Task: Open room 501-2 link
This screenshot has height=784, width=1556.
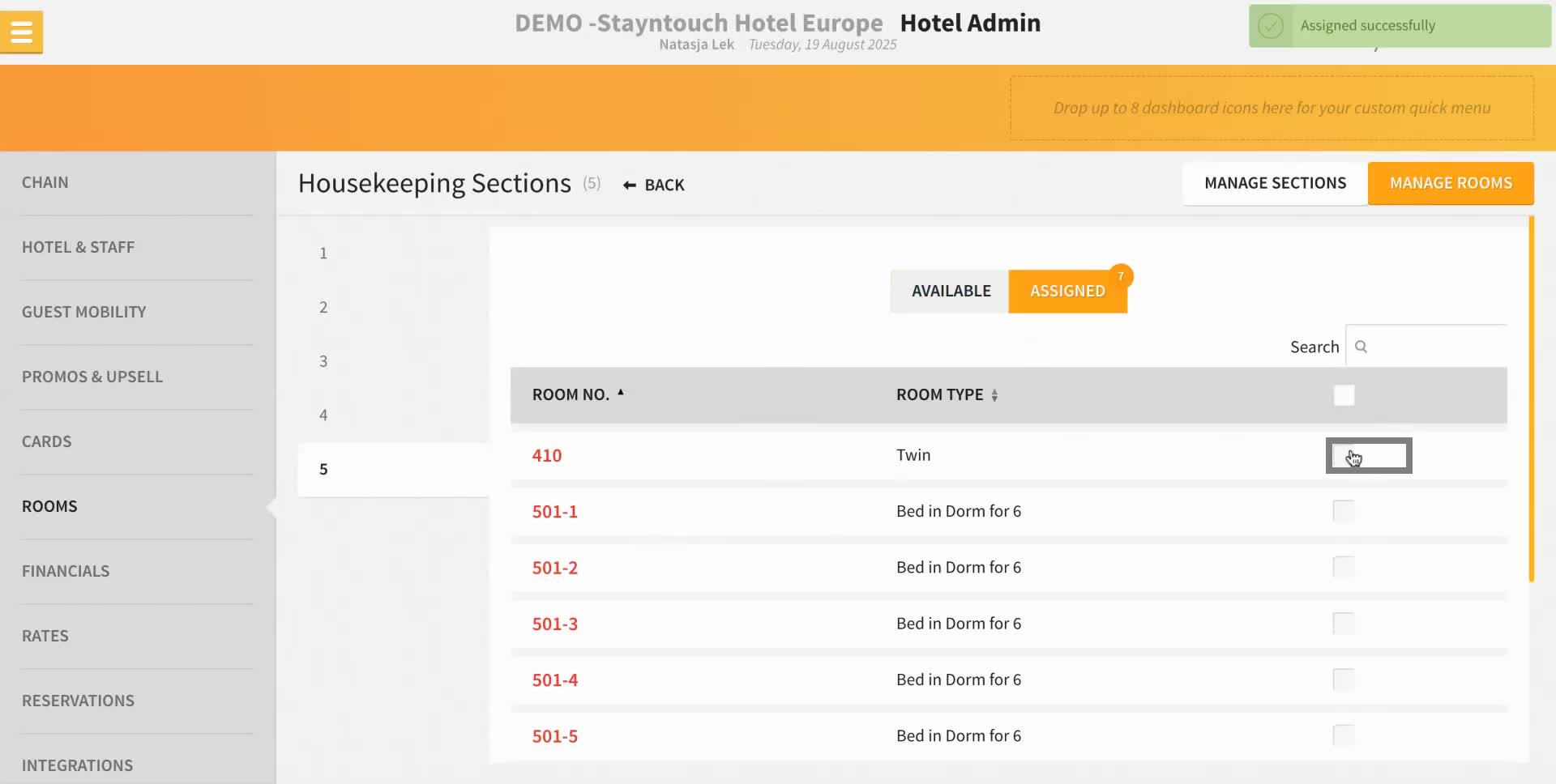Action: tap(555, 568)
